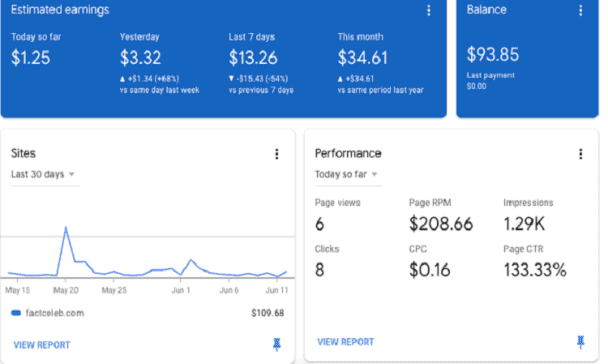Click the Balance card title
The image size is (608, 364).
(487, 10)
